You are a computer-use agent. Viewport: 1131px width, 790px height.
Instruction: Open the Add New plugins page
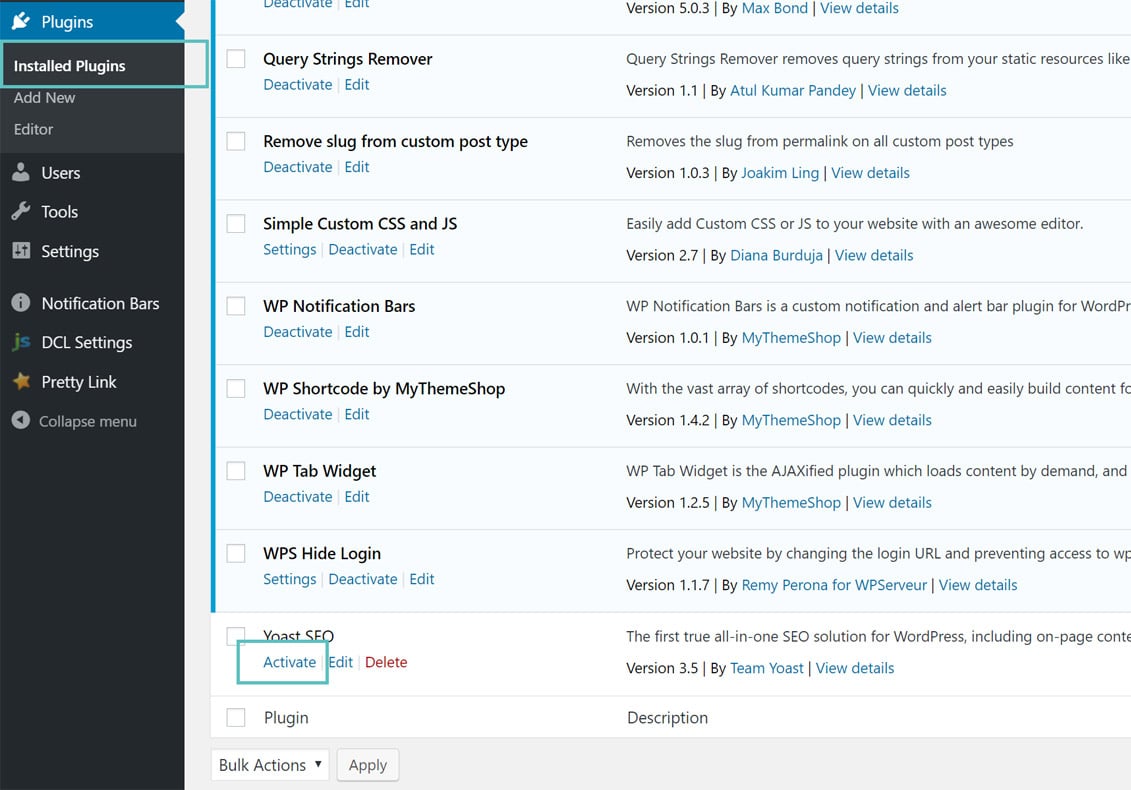44,97
